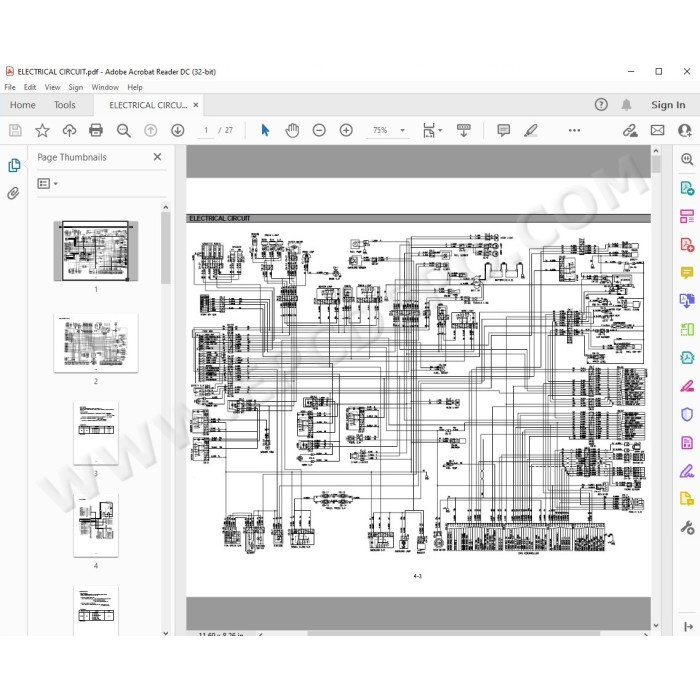
Task: Select the ELECTRICAL CIRCU... document tab
Action: [x=148, y=105]
